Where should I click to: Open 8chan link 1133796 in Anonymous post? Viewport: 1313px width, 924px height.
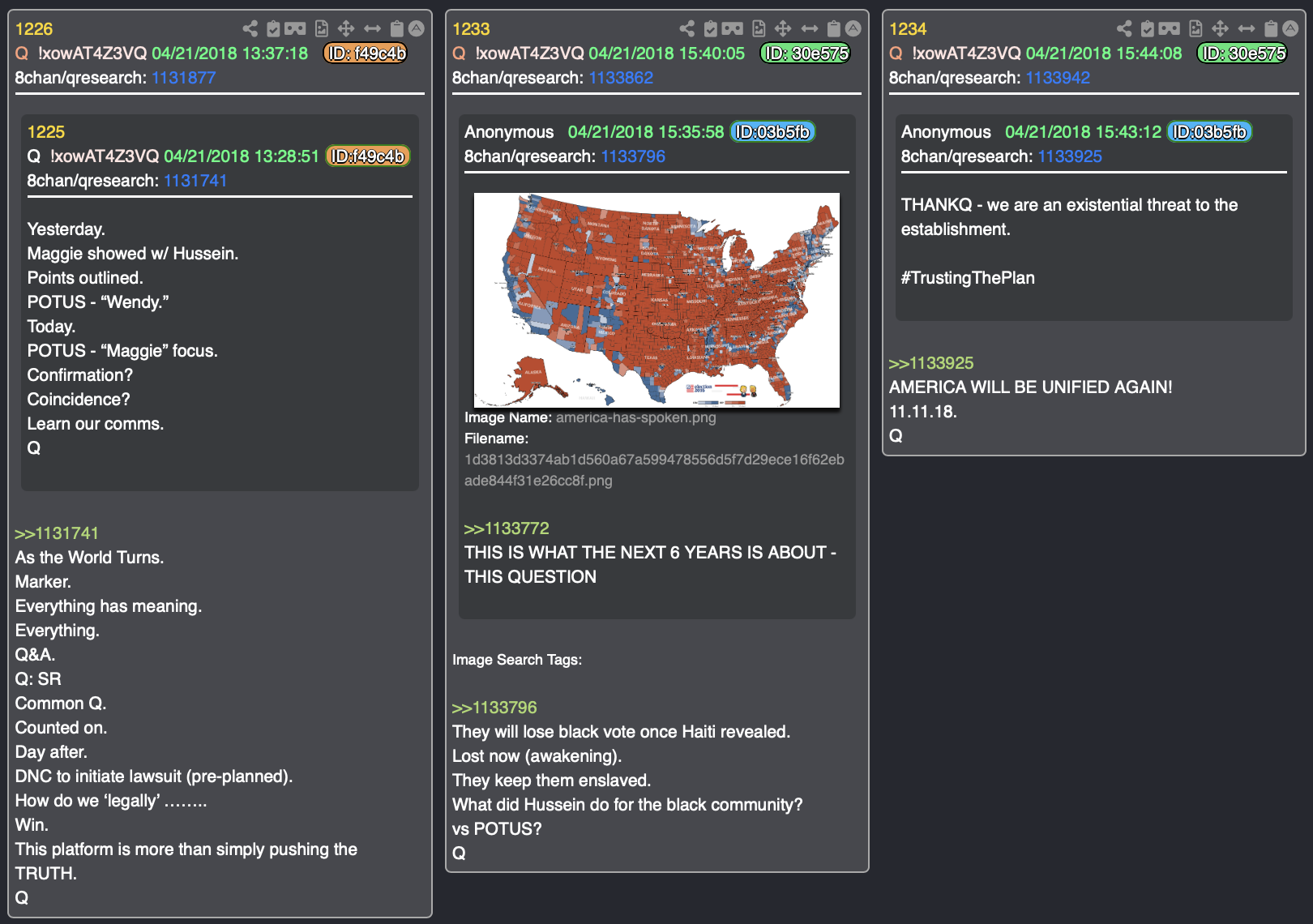(633, 156)
